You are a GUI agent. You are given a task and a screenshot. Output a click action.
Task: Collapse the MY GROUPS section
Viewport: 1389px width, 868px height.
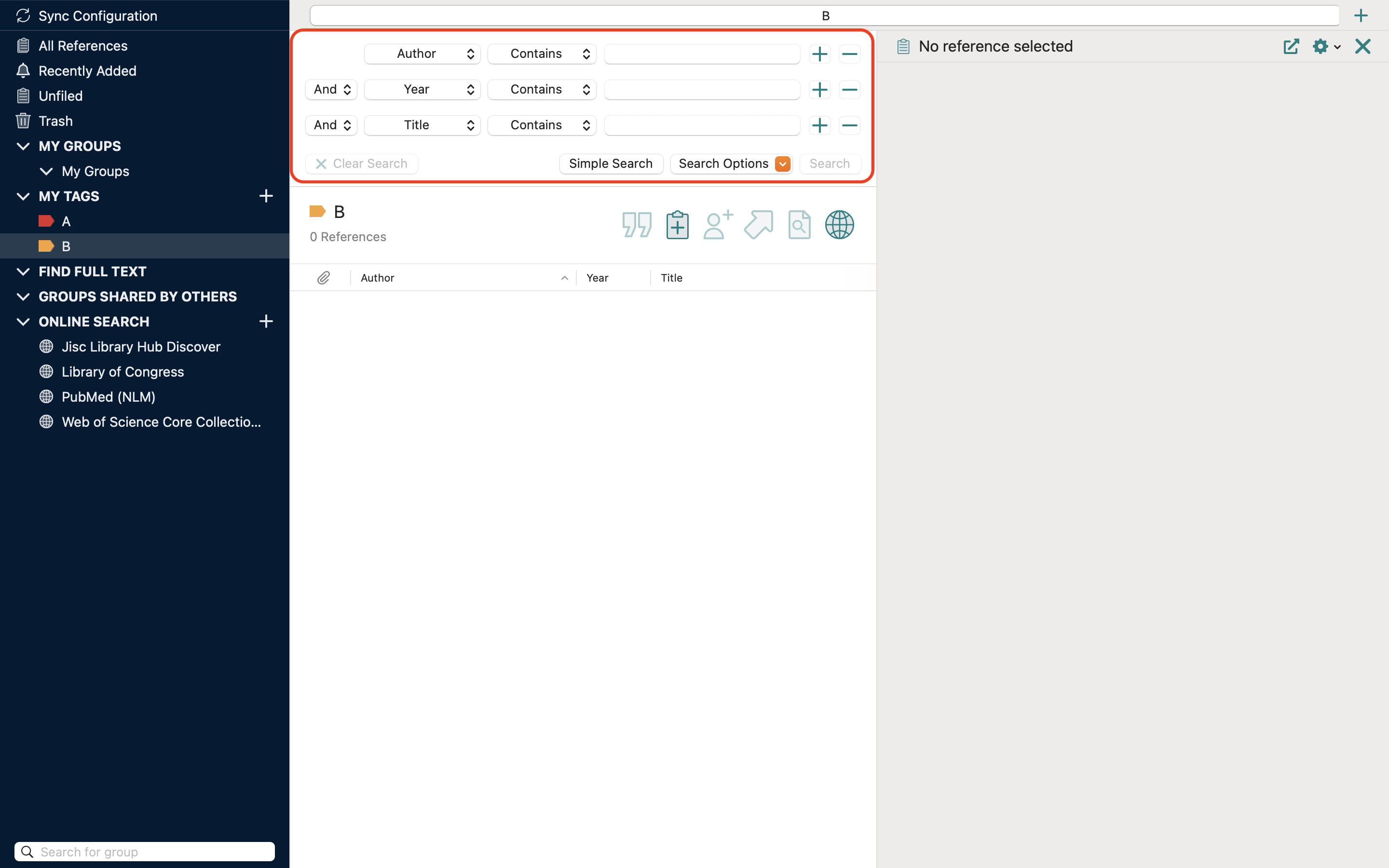[23, 147]
